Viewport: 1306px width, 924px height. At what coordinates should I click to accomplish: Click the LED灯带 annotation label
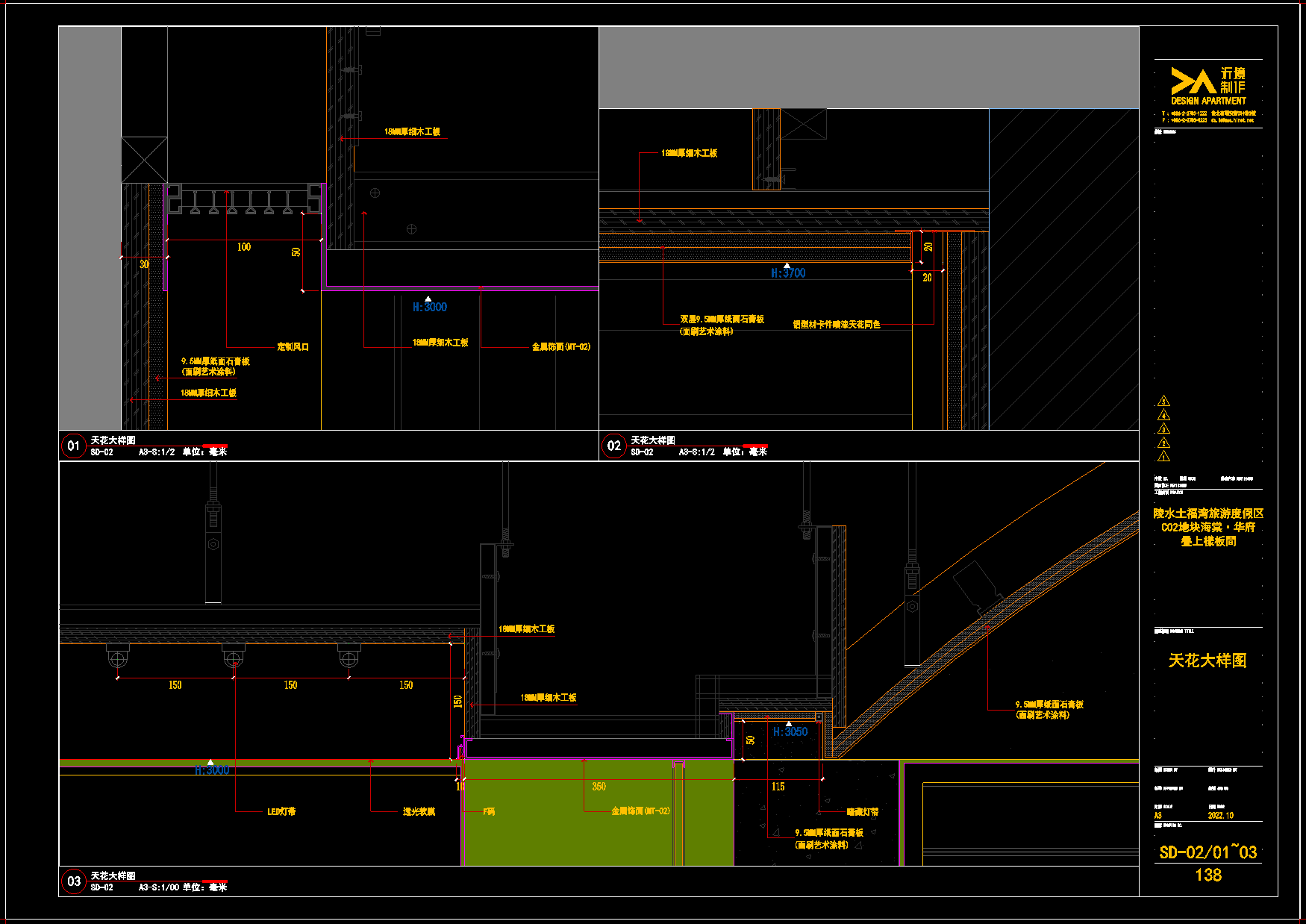tap(281, 811)
